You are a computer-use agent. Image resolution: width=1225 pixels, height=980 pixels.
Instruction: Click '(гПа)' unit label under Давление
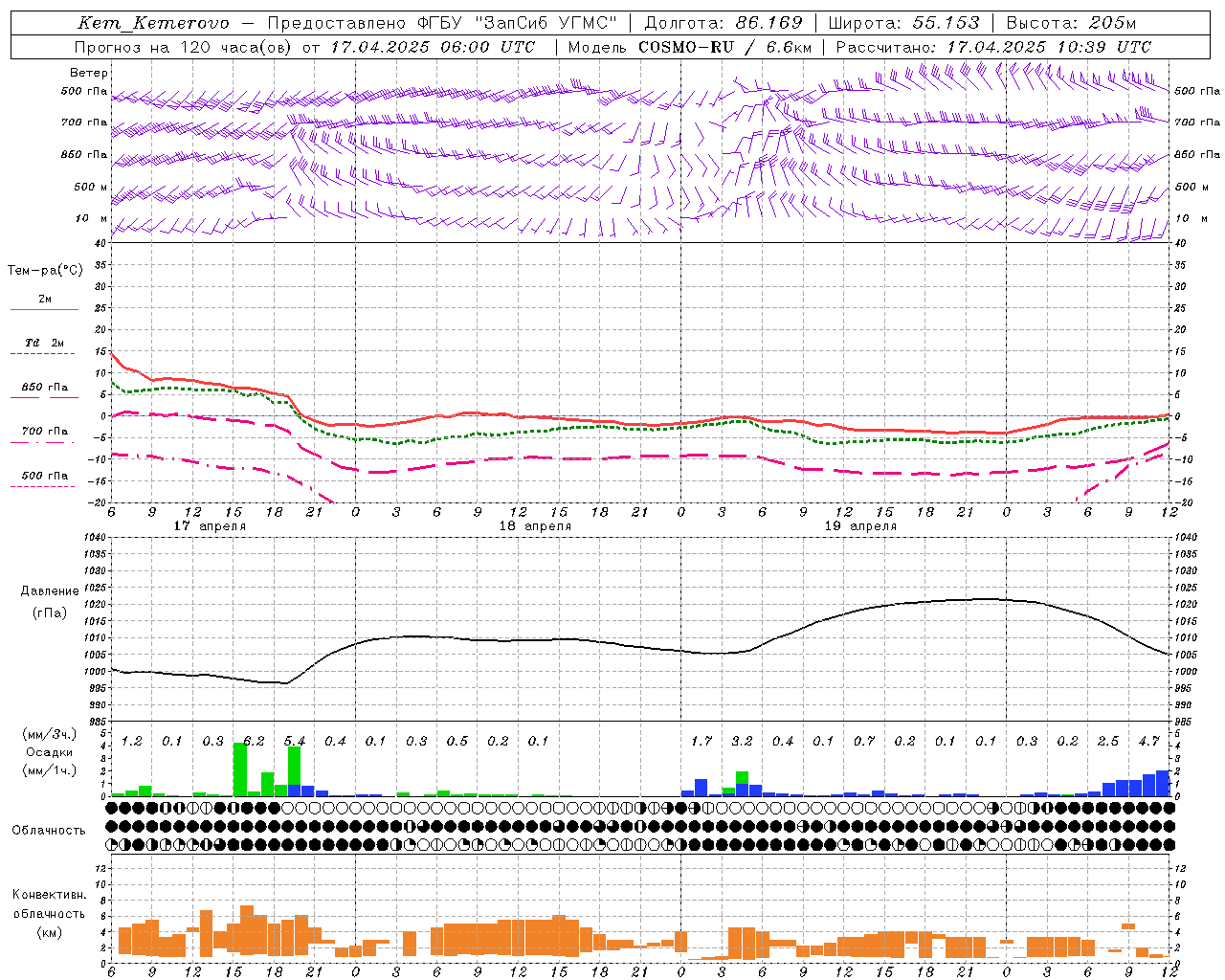pos(50,613)
